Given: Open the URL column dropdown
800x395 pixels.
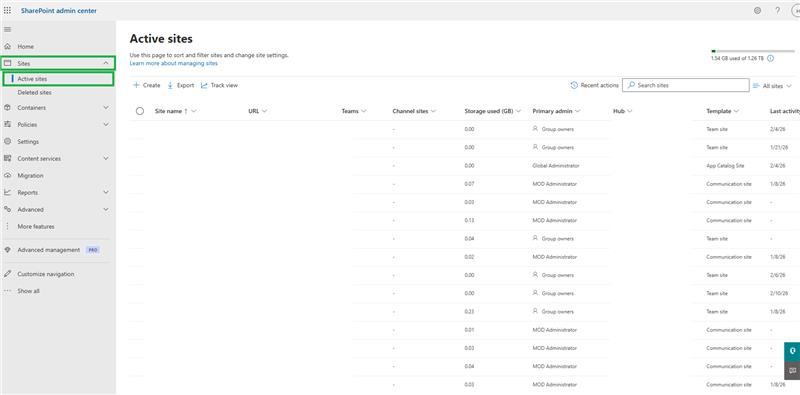Looking at the screenshot, I should (264, 111).
